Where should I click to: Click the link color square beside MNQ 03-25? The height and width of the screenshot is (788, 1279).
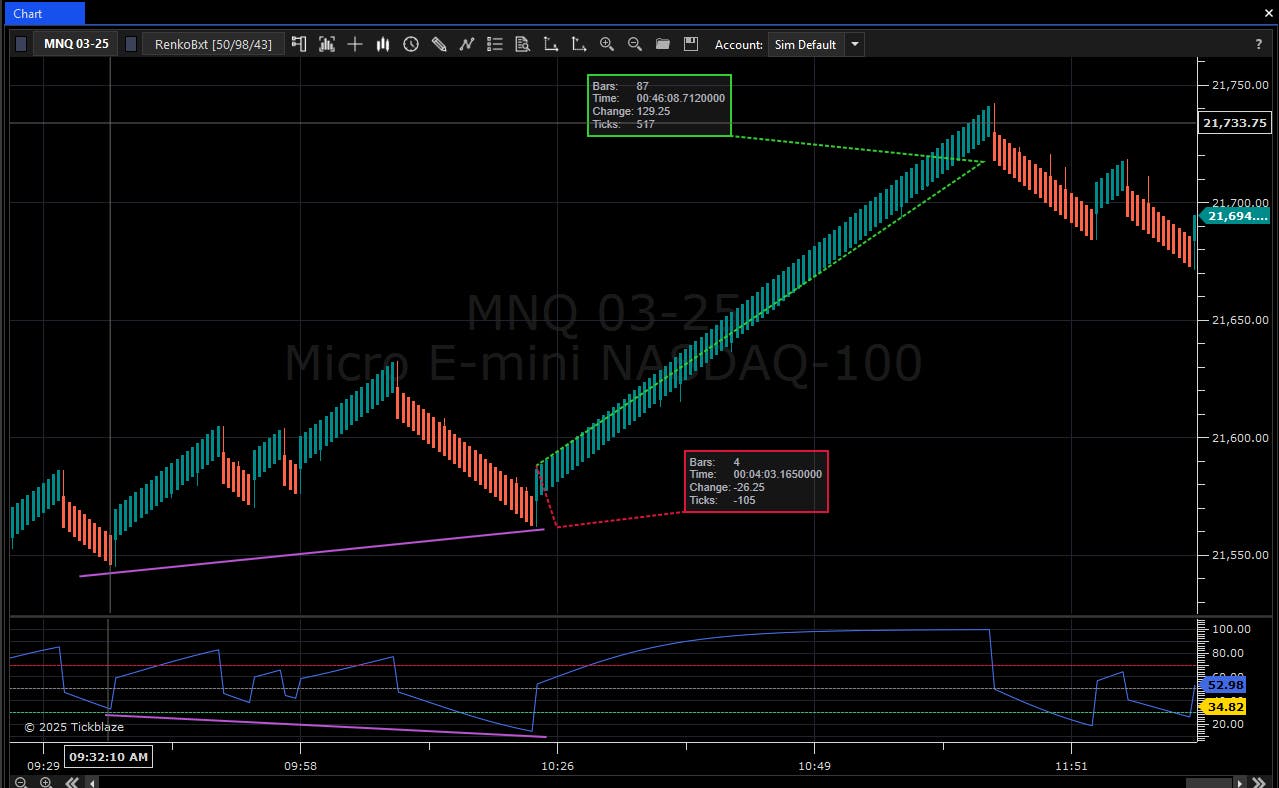(x=21, y=44)
